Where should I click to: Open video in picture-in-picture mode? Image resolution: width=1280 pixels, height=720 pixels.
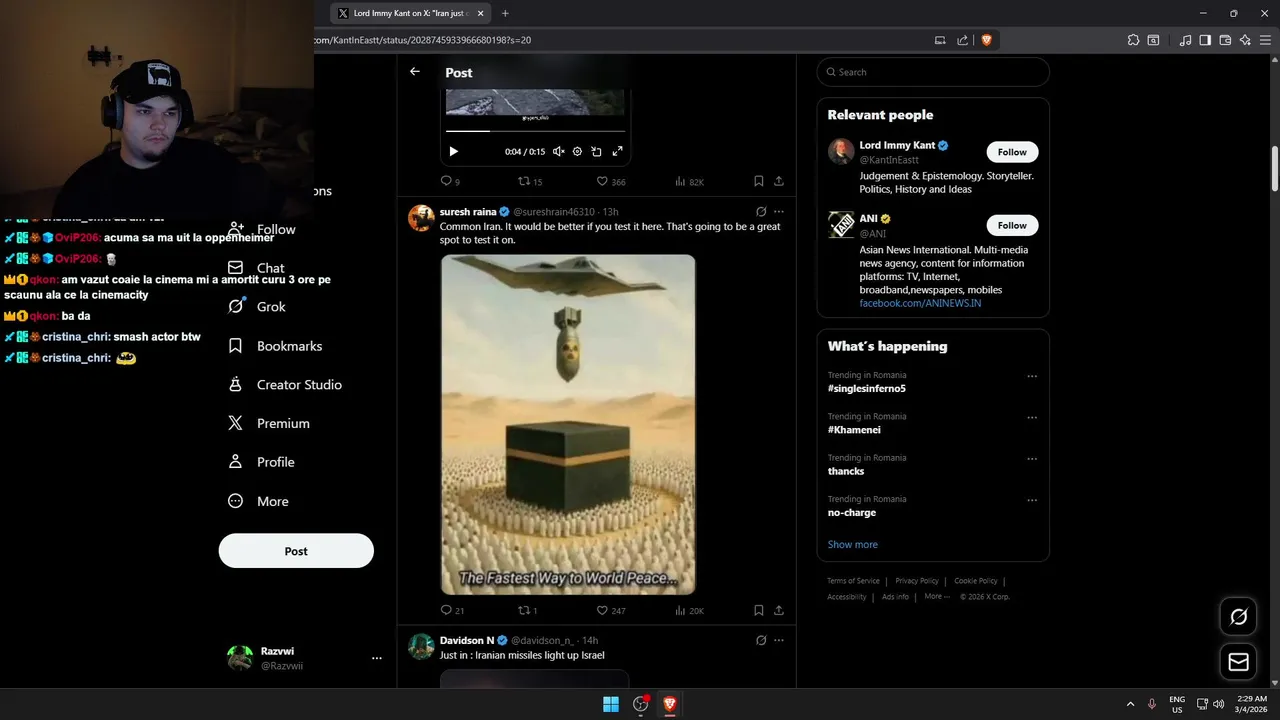(597, 152)
